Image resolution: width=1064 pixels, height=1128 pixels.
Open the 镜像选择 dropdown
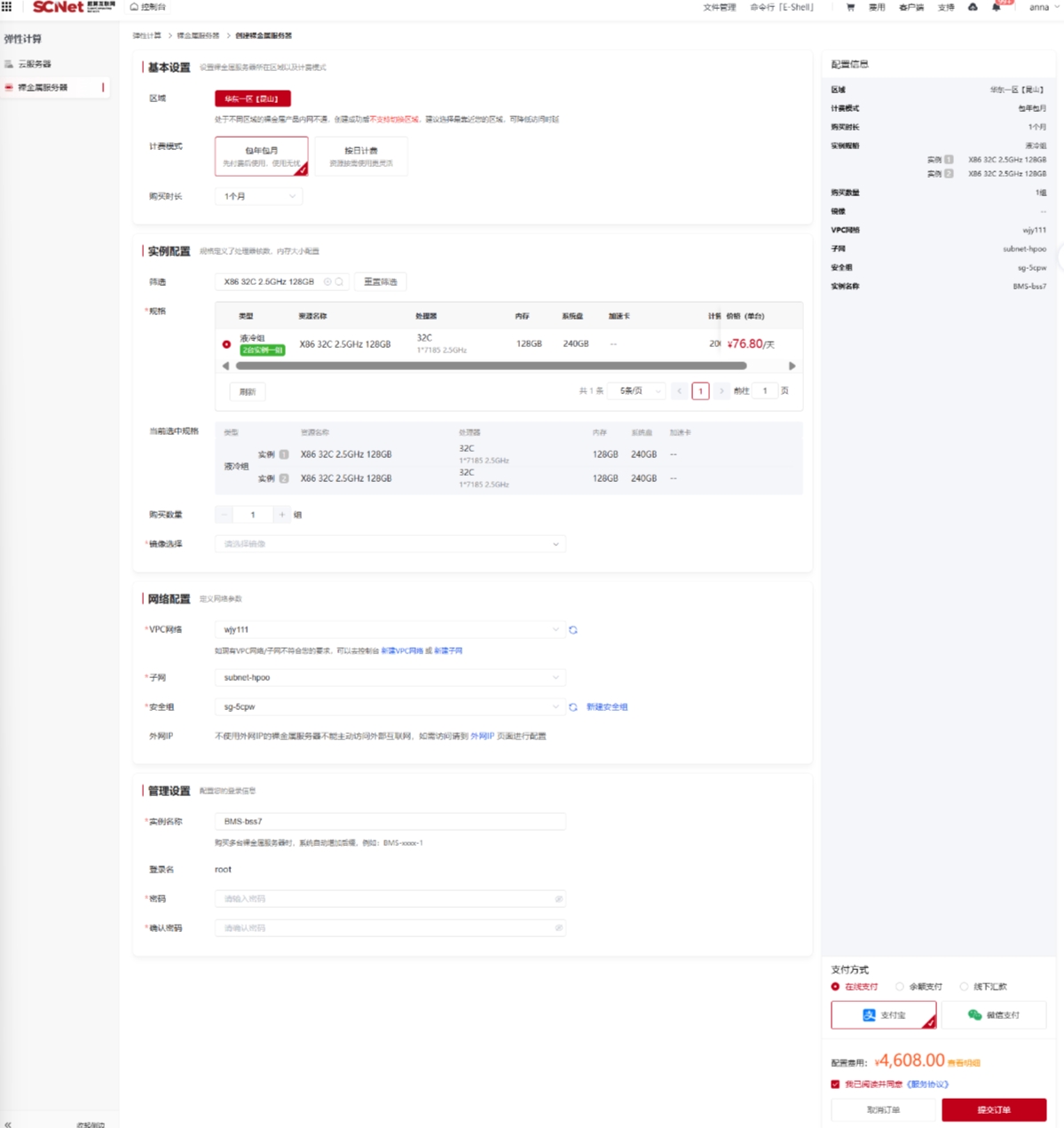click(x=390, y=544)
